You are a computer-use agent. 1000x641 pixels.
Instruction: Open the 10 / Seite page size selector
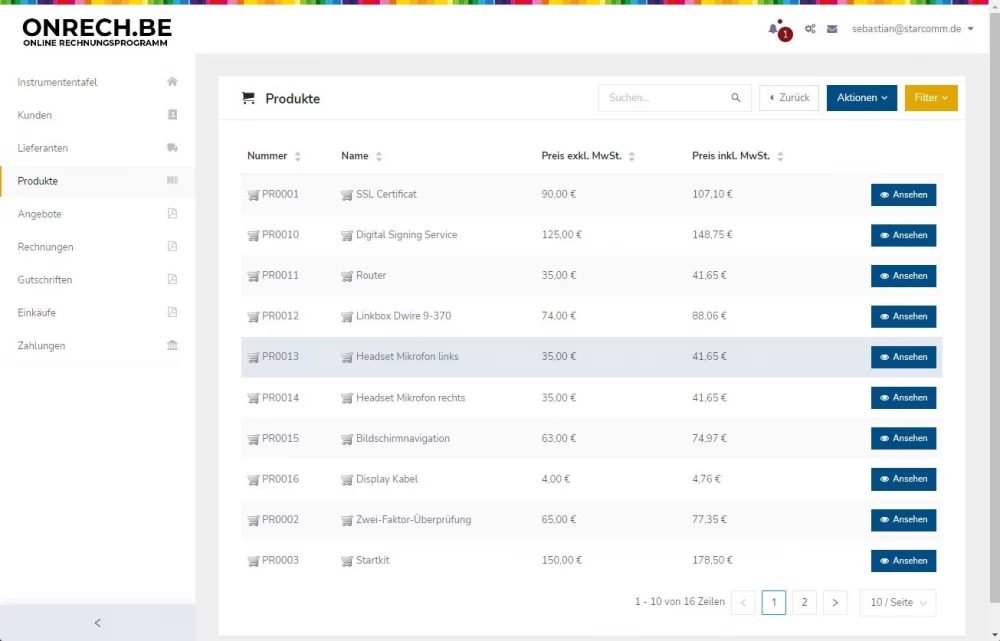897,602
